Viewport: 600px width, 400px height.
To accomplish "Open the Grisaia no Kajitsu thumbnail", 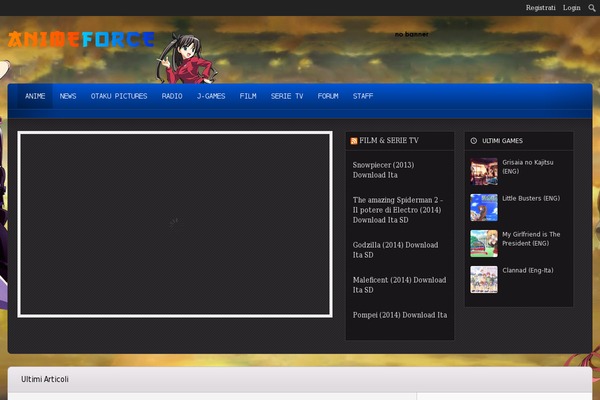I will [484, 171].
